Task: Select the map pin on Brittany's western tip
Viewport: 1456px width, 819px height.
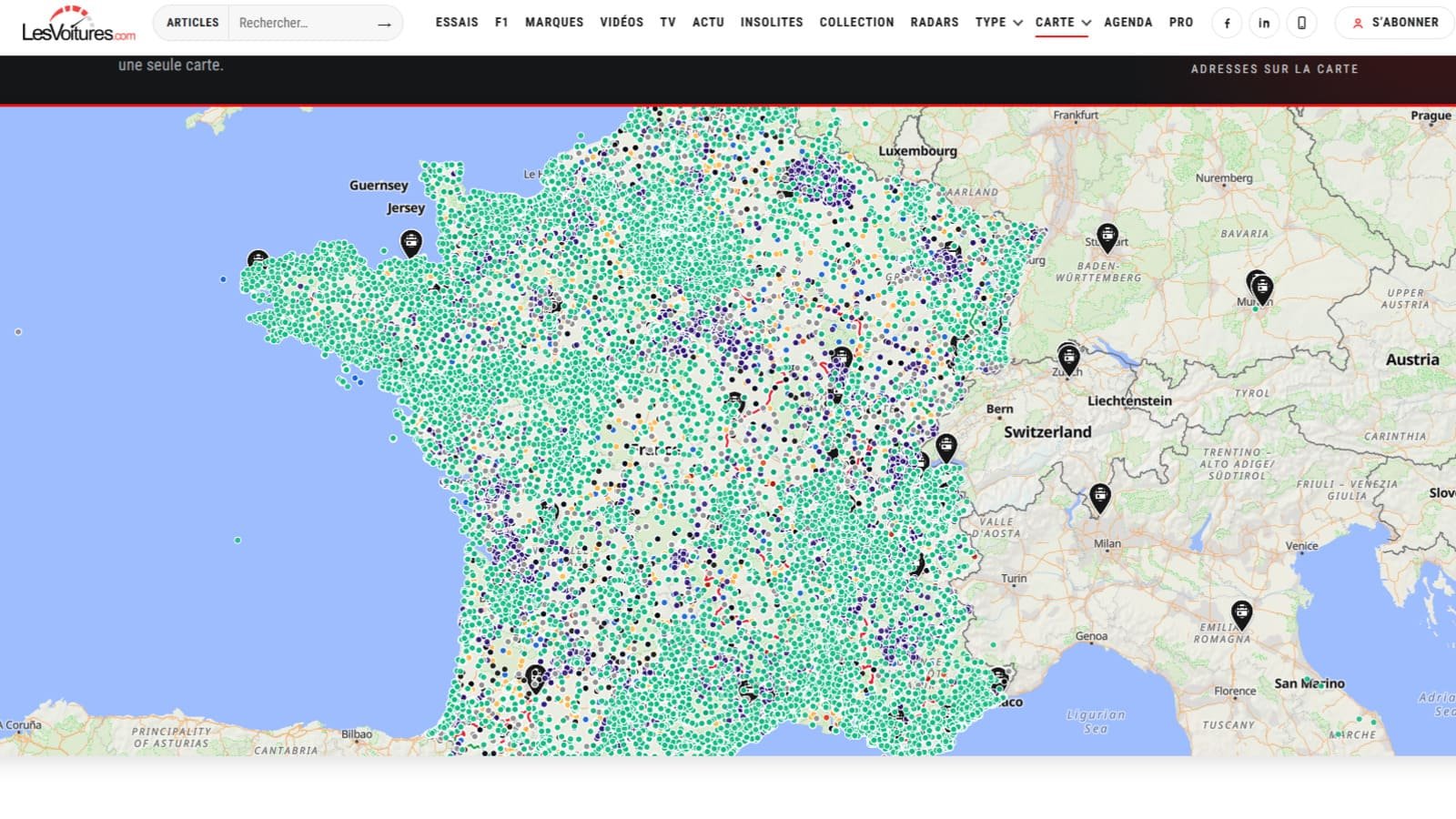Action: pos(258,259)
